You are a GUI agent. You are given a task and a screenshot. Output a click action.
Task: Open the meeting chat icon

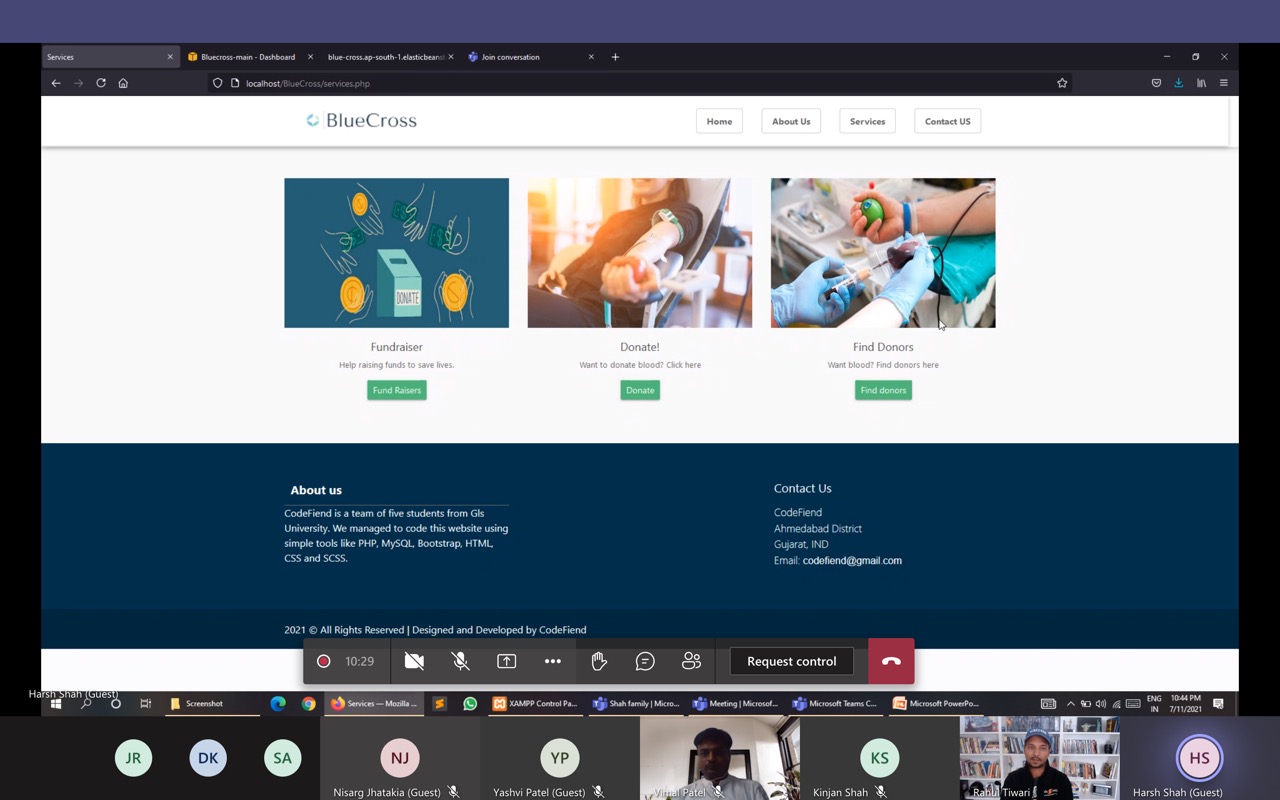[645, 661]
